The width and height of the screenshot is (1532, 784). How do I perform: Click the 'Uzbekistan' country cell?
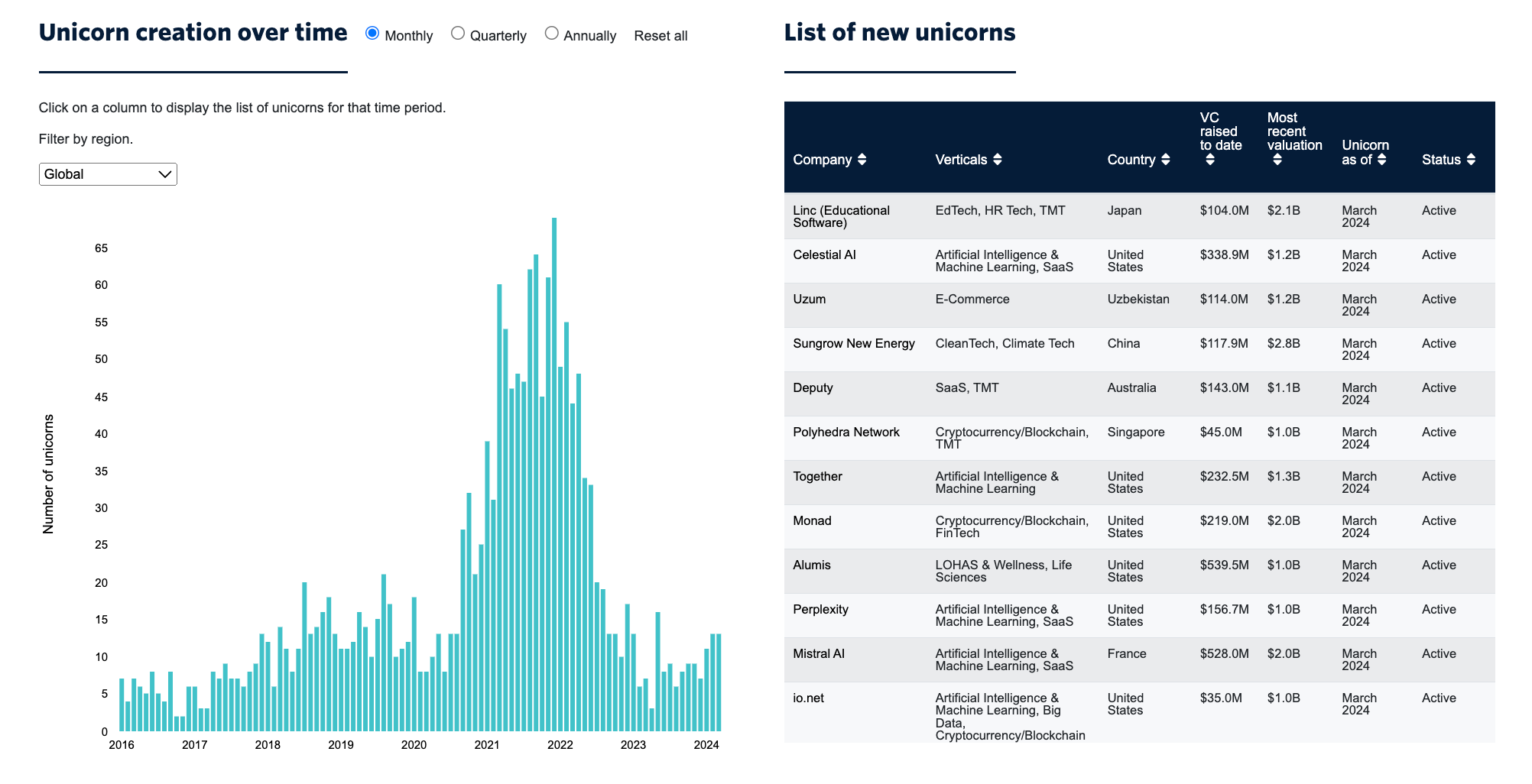(x=1138, y=300)
